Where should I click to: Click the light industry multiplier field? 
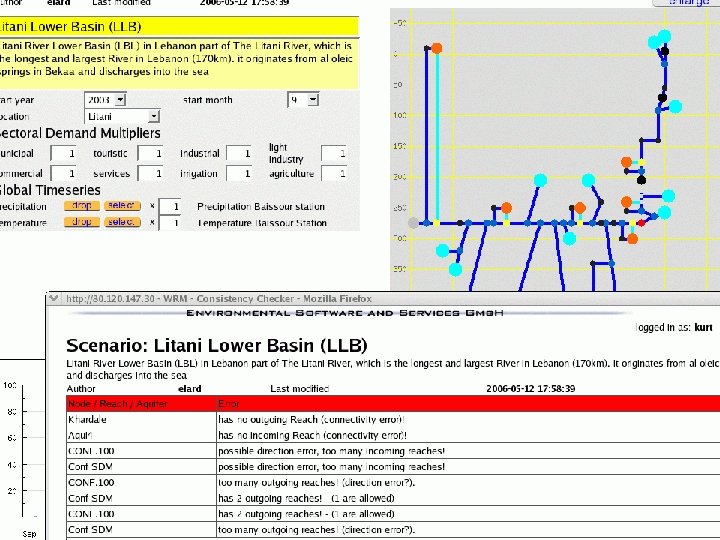334,153
